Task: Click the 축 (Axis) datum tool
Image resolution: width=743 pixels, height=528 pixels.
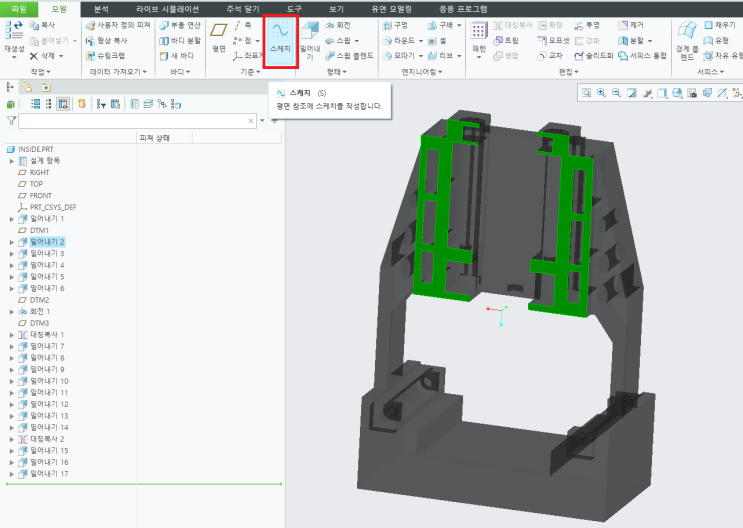Action: pyautogui.click(x=243, y=25)
